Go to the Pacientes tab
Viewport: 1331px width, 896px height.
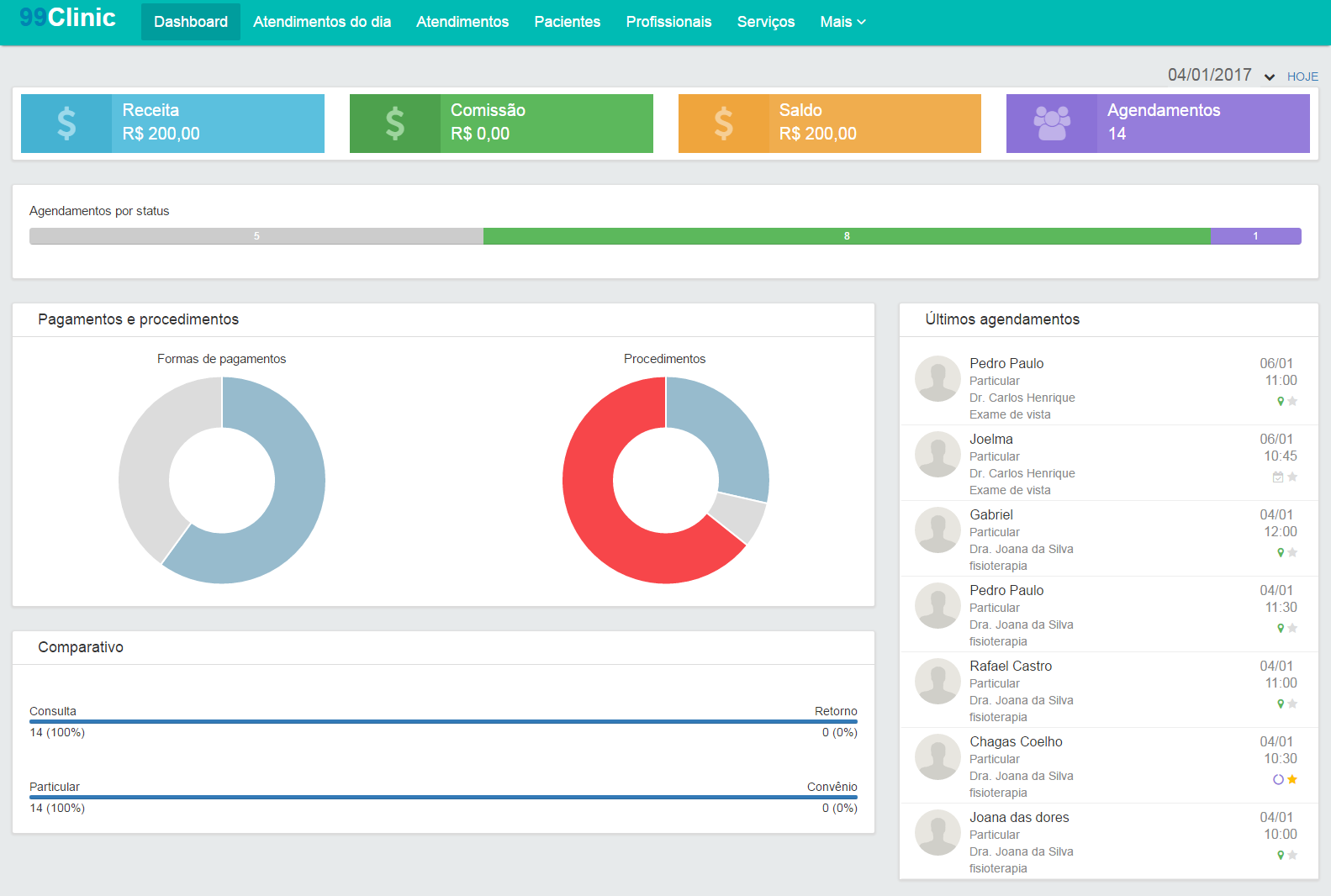click(x=567, y=22)
